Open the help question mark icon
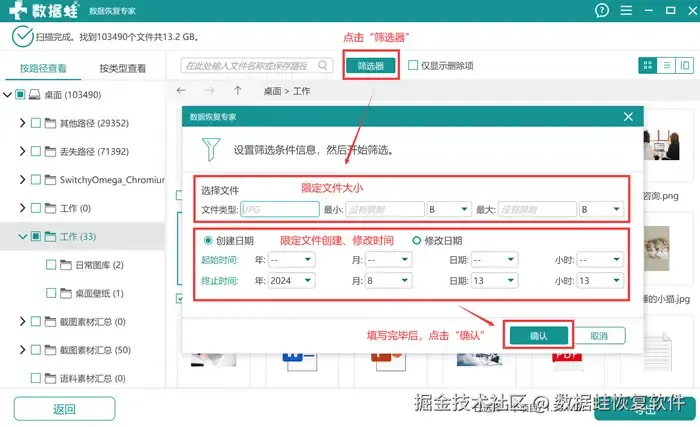 pyautogui.click(x=602, y=10)
